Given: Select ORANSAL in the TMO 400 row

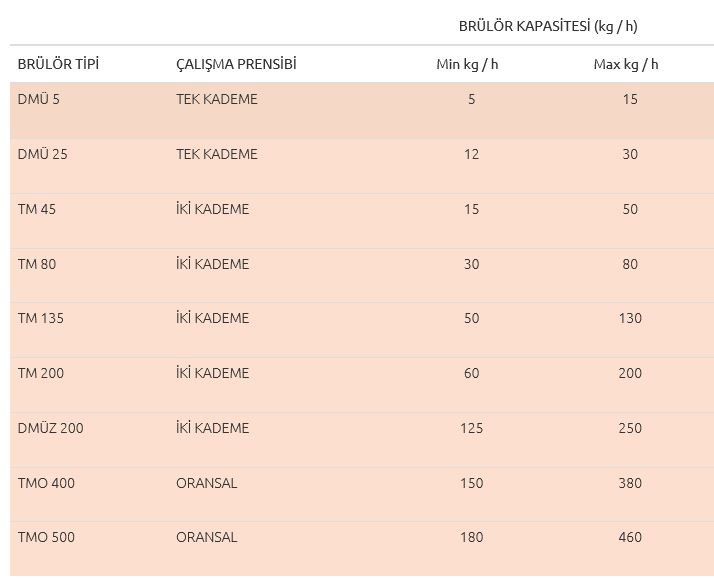Looking at the screenshot, I should [206, 483].
